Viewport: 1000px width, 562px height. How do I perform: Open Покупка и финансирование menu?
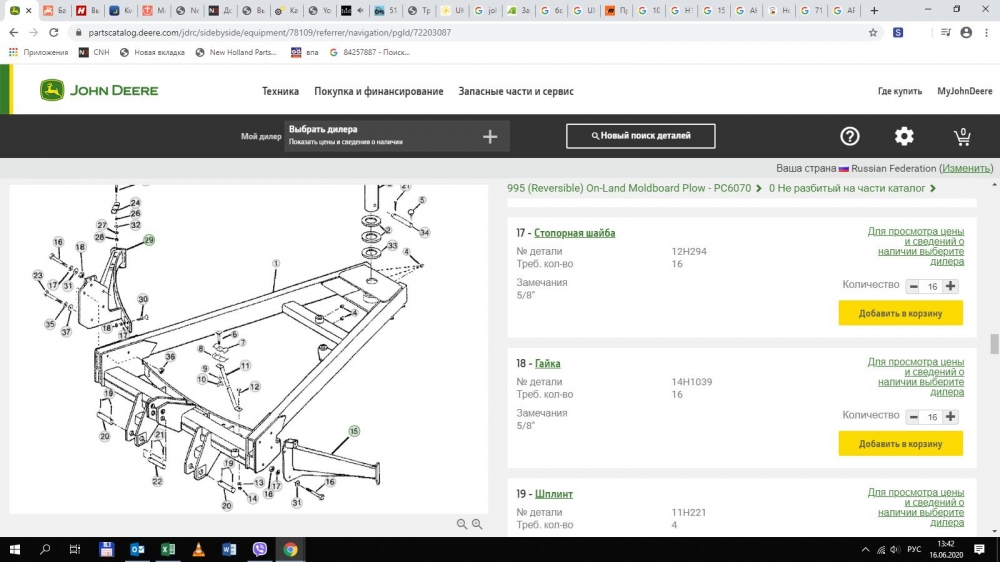pos(378,91)
